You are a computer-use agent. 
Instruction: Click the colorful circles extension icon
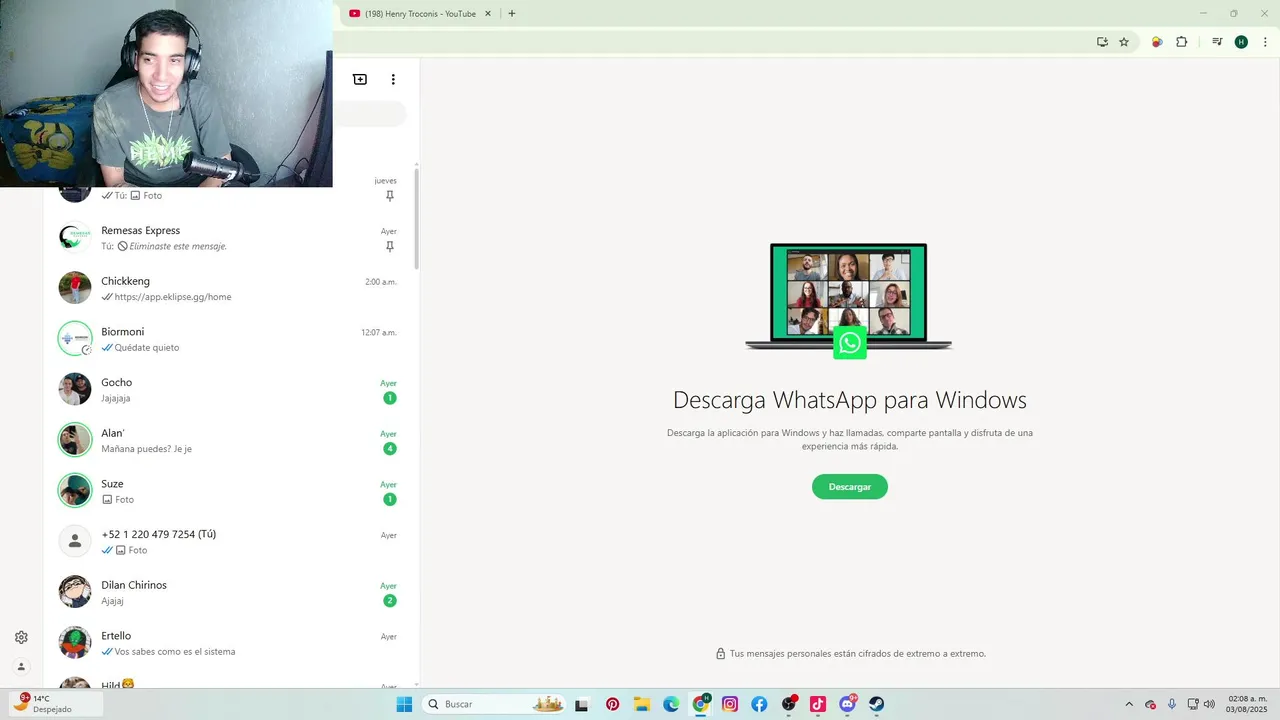[1157, 42]
